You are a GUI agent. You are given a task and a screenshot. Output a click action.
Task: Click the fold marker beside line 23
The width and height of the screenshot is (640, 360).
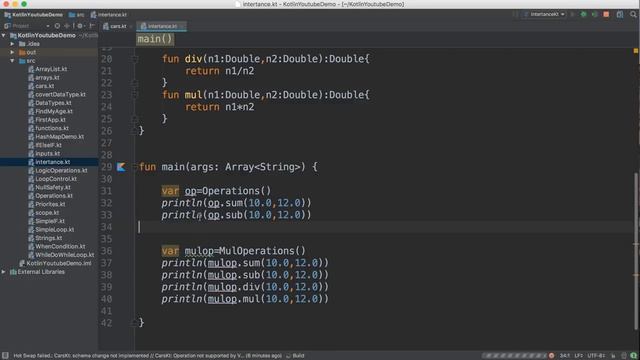point(135,95)
